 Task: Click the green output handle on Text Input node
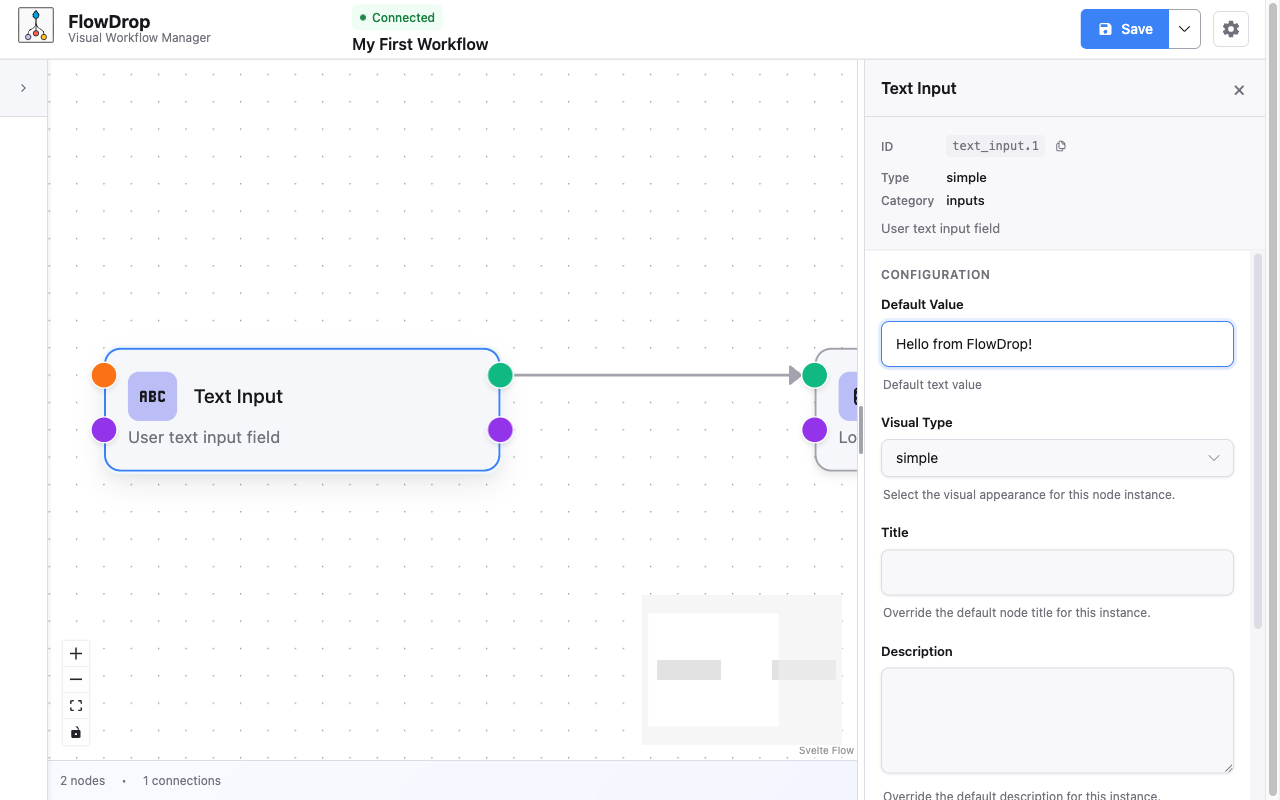click(500, 375)
